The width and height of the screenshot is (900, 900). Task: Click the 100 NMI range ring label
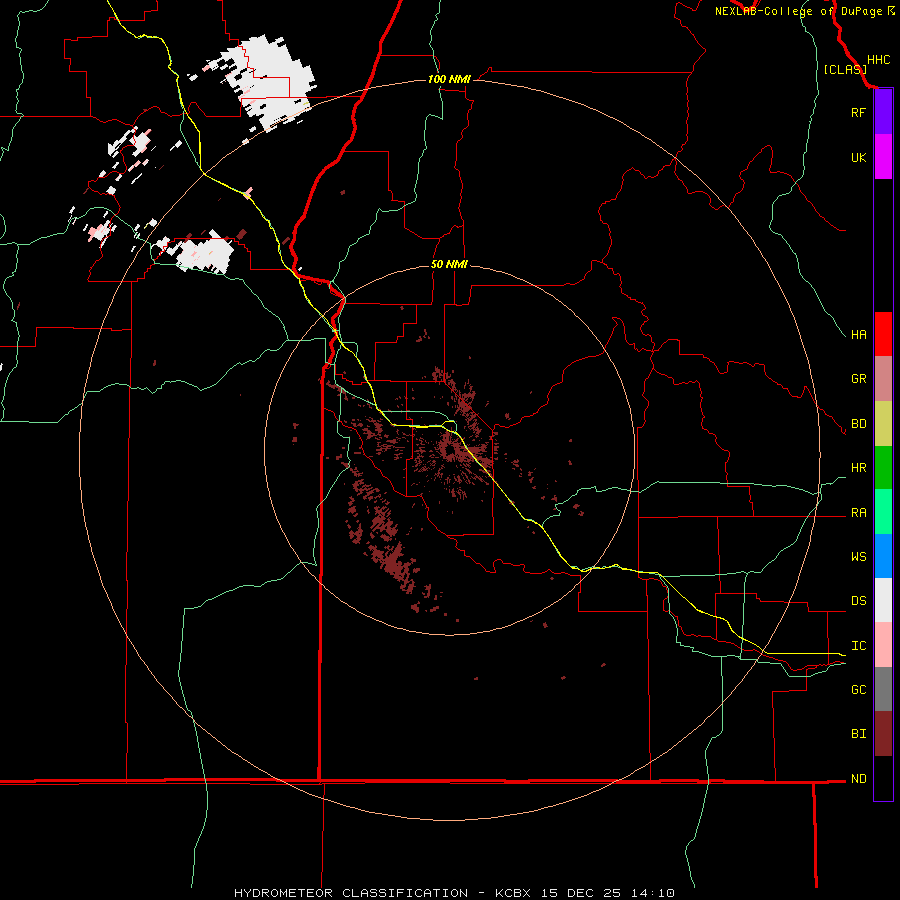tap(449, 79)
